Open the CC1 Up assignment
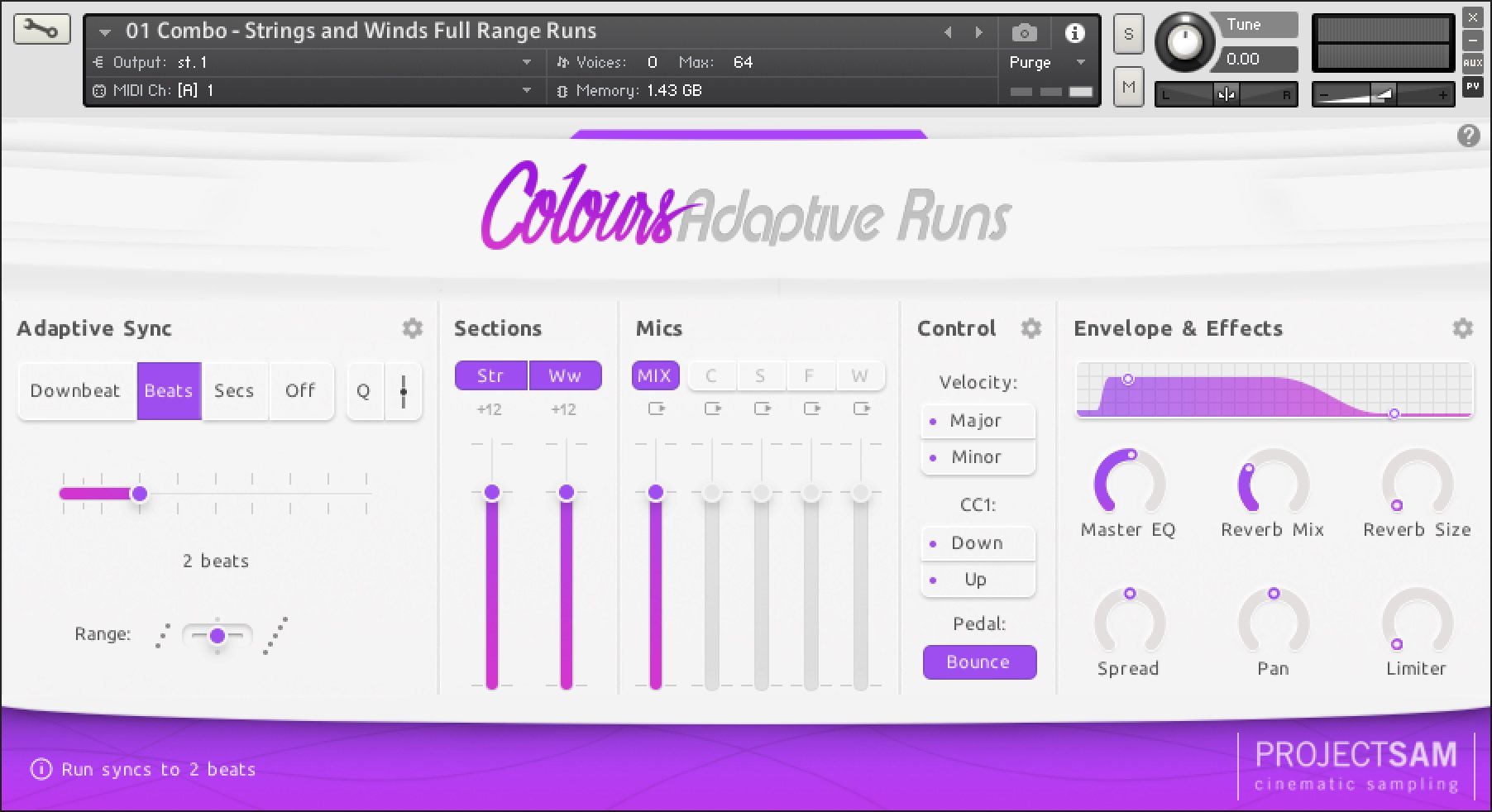This screenshot has height=812, width=1492. [978, 580]
